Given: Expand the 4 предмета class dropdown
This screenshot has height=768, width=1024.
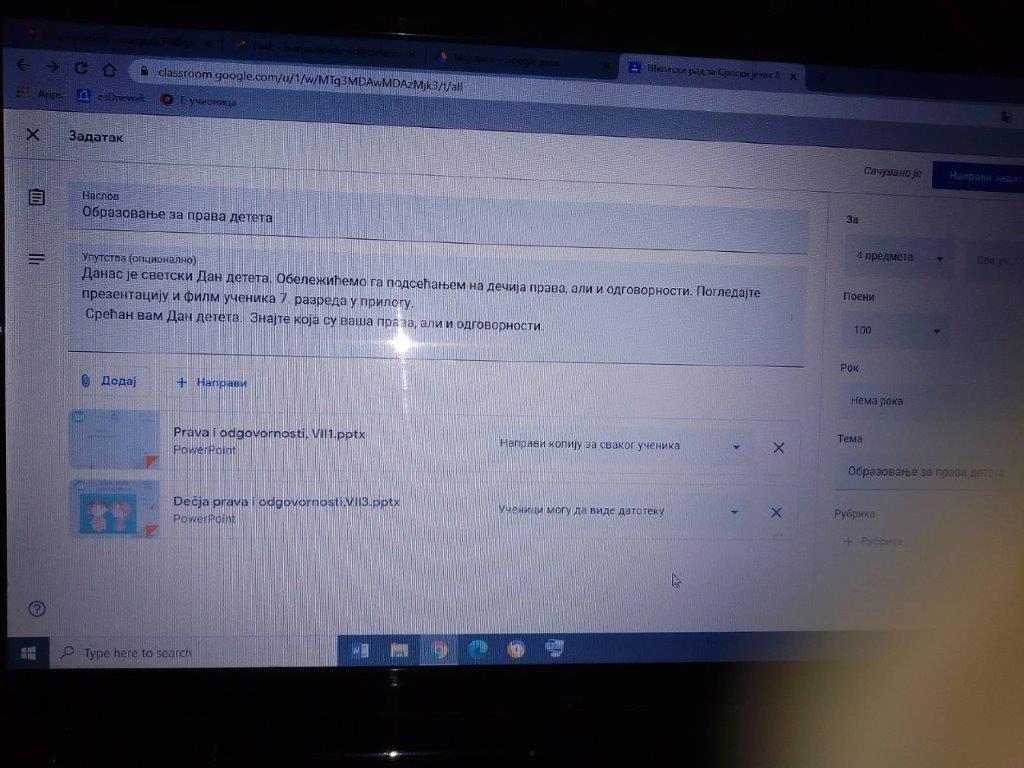Looking at the screenshot, I should (x=899, y=257).
